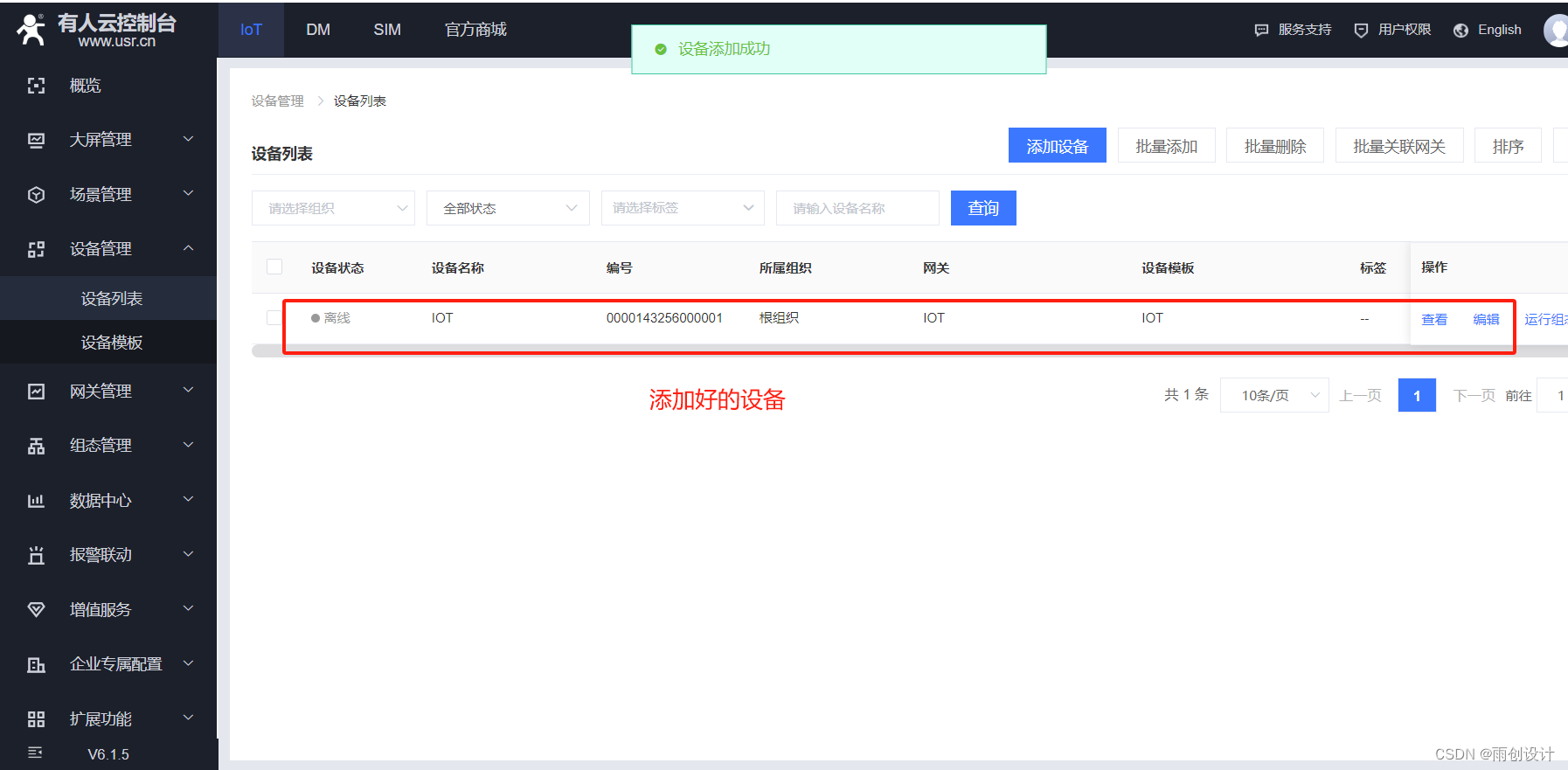Expand the 场景管理 menu chevron

point(188,193)
